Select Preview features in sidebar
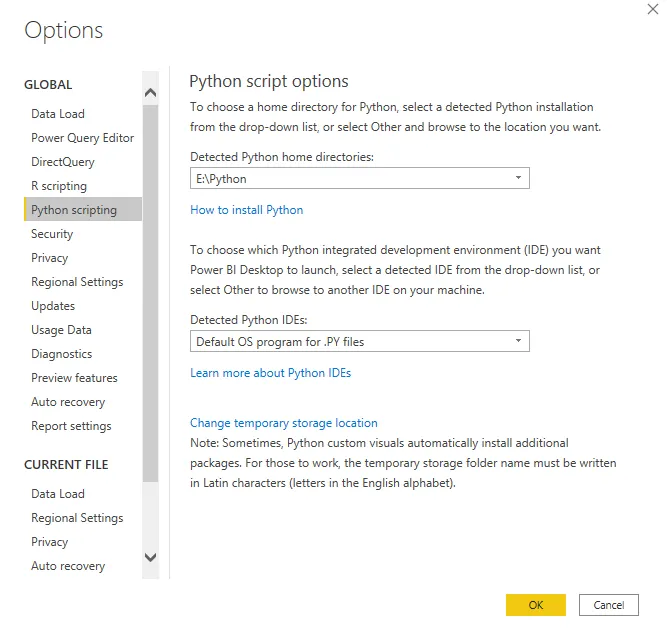 pyautogui.click(x=74, y=378)
